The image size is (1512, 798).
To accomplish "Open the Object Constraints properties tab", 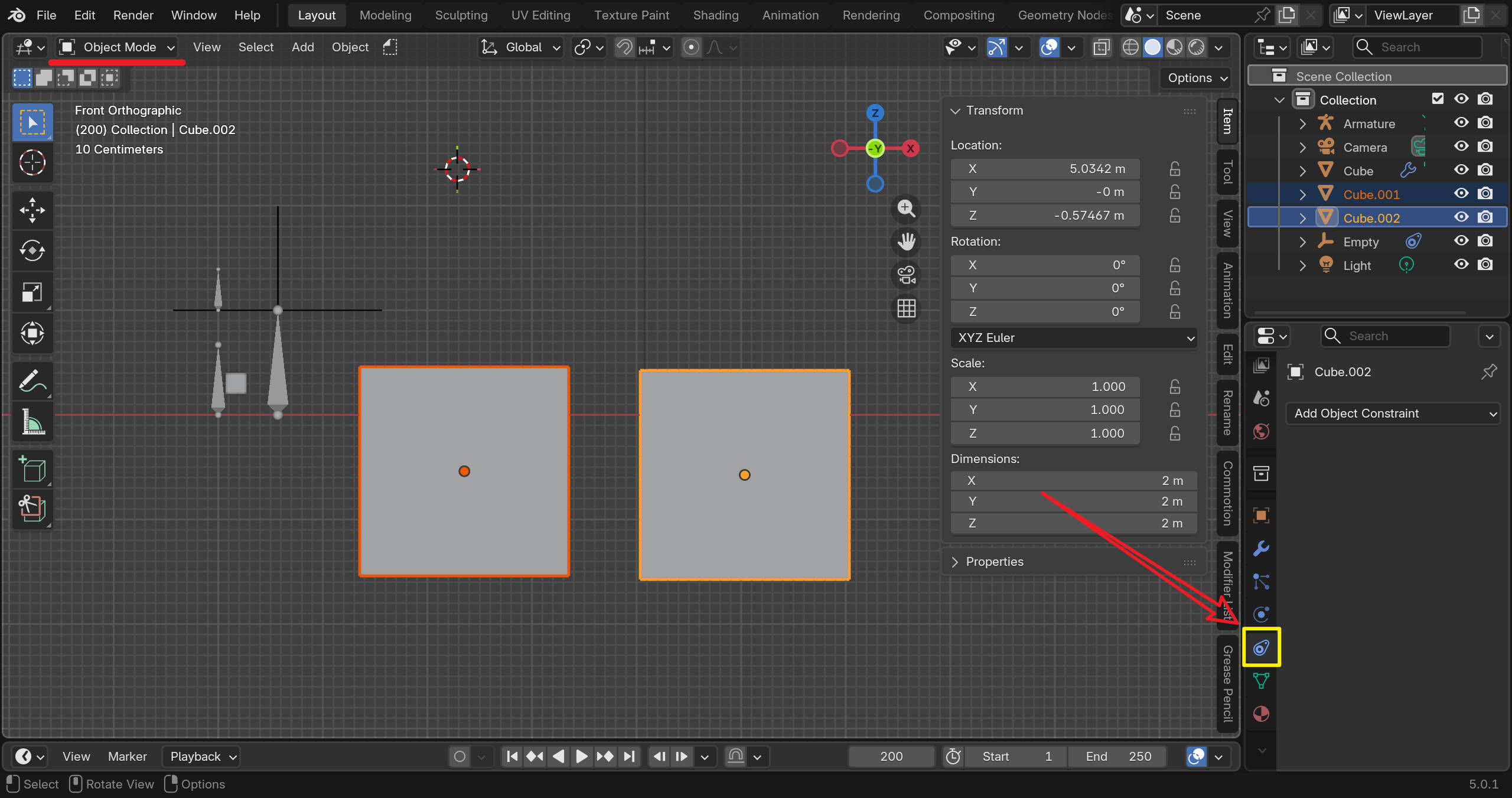I will (1261, 647).
